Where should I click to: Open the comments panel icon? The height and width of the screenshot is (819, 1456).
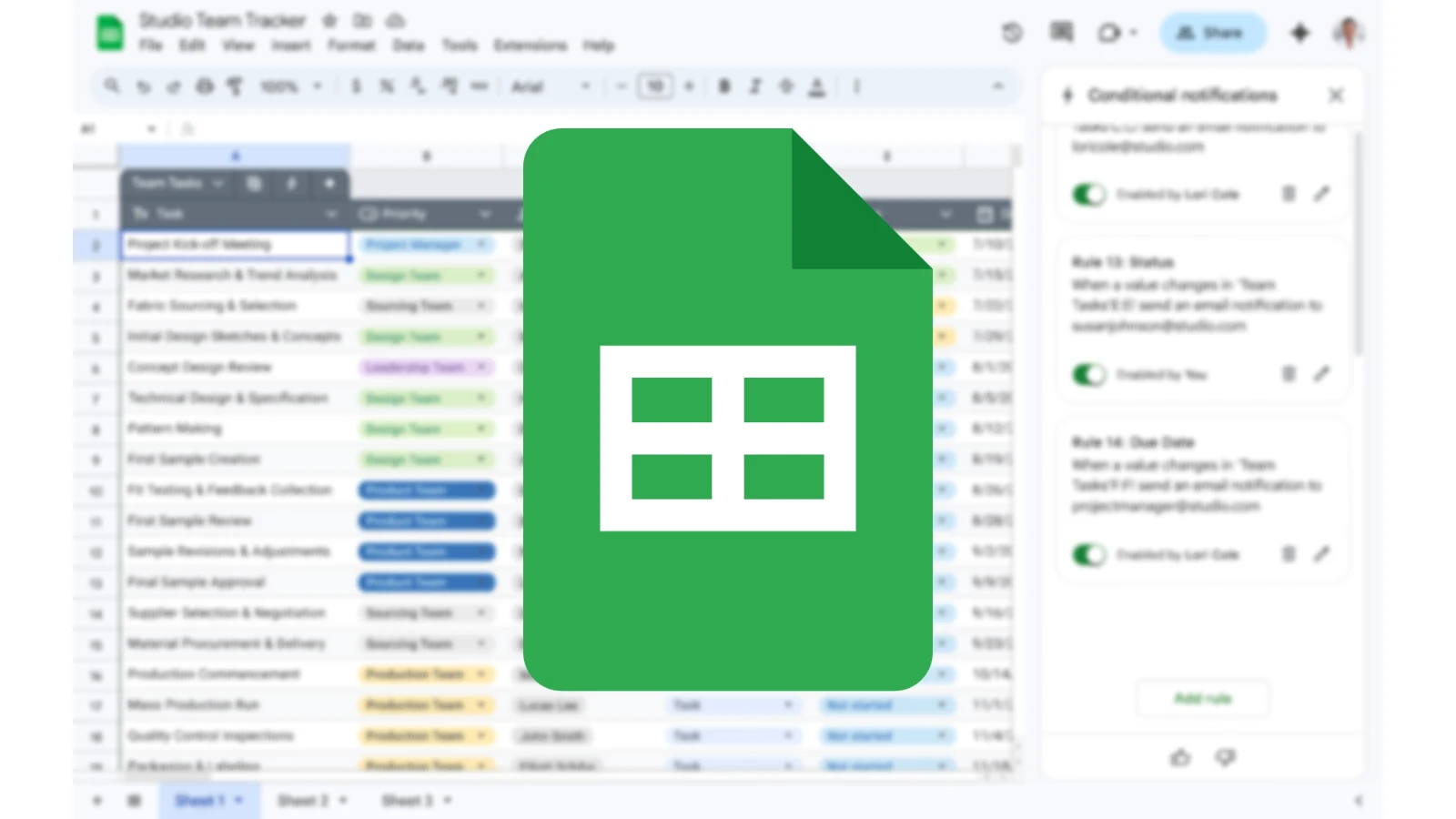[x=1061, y=33]
